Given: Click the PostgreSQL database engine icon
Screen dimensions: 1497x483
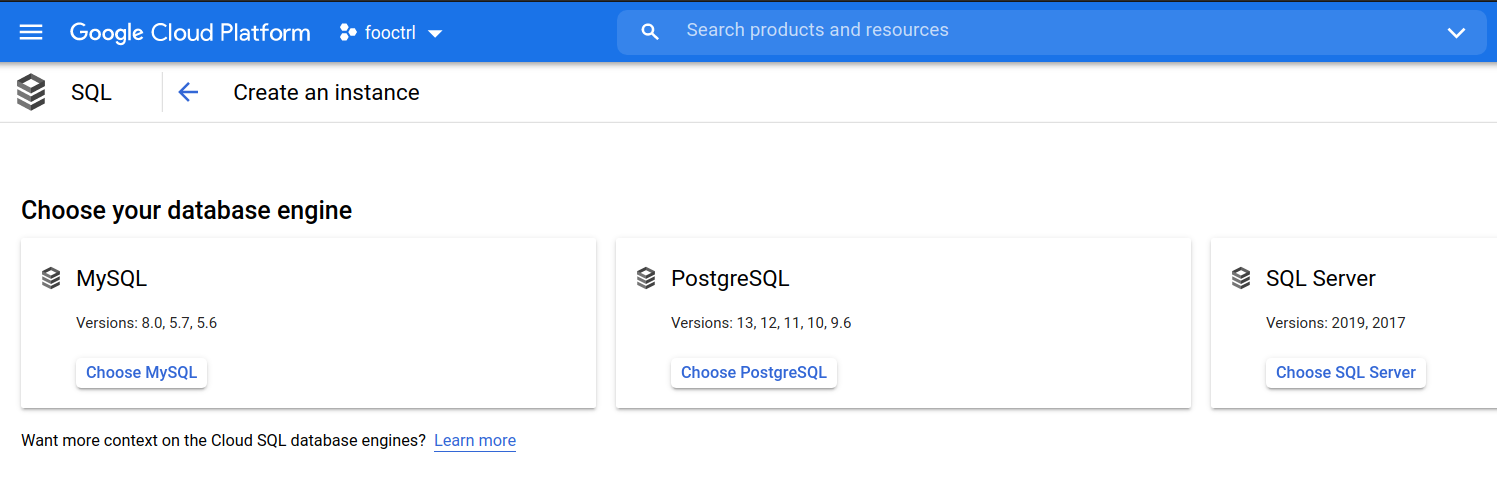Looking at the screenshot, I should [646, 278].
